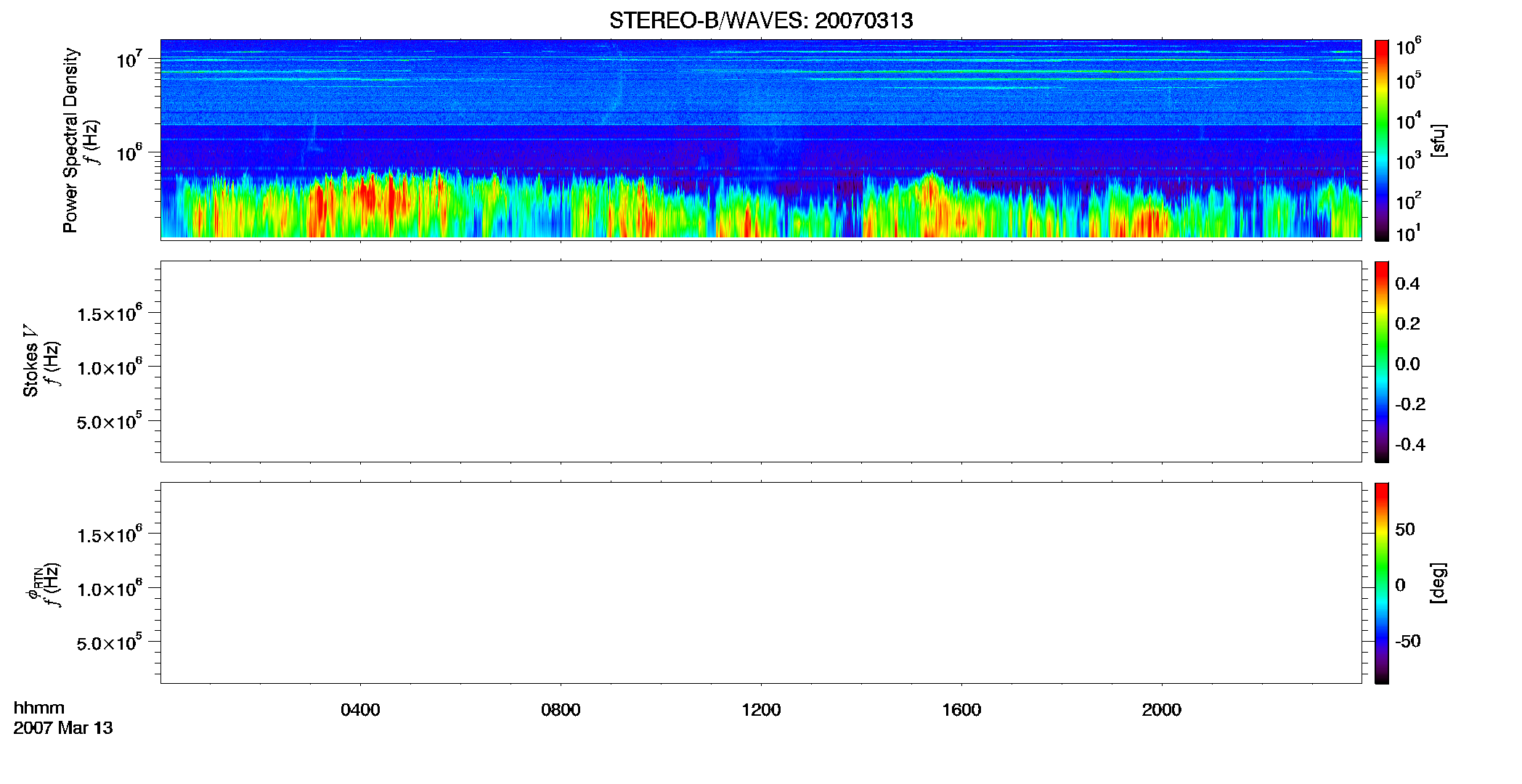Click the empty phi RTN plot panel
This screenshot has width=1522, height=784.
(761, 583)
